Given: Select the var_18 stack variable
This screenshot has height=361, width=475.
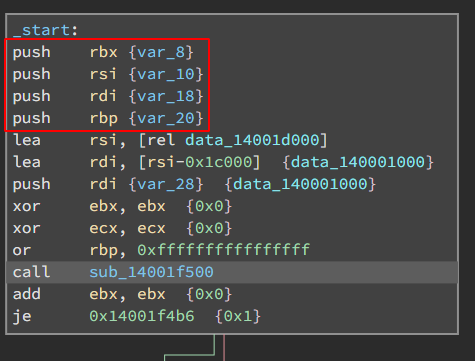Looking at the screenshot, I should click(166, 96).
